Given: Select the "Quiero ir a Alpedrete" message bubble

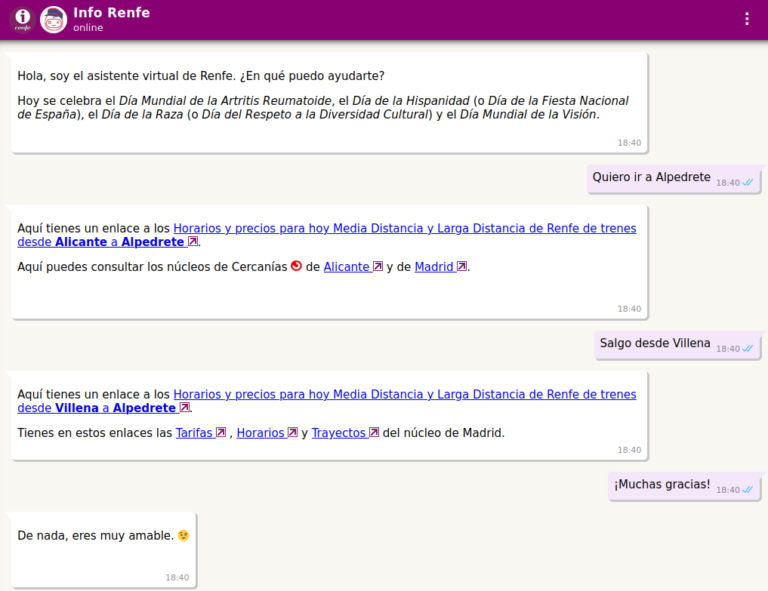Looking at the screenshot, I should pos(651,178).
